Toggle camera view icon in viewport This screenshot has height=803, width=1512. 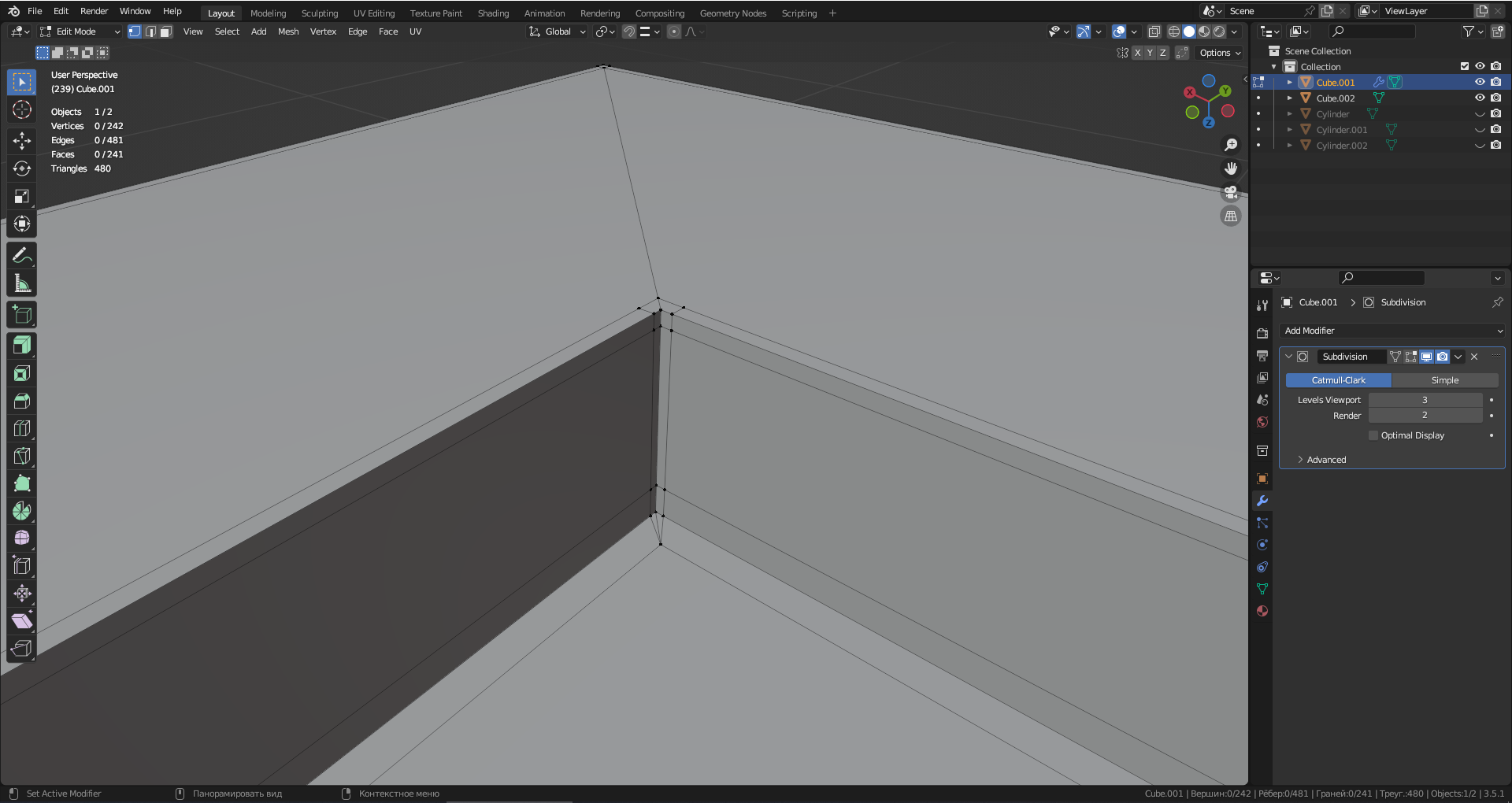1230,192
